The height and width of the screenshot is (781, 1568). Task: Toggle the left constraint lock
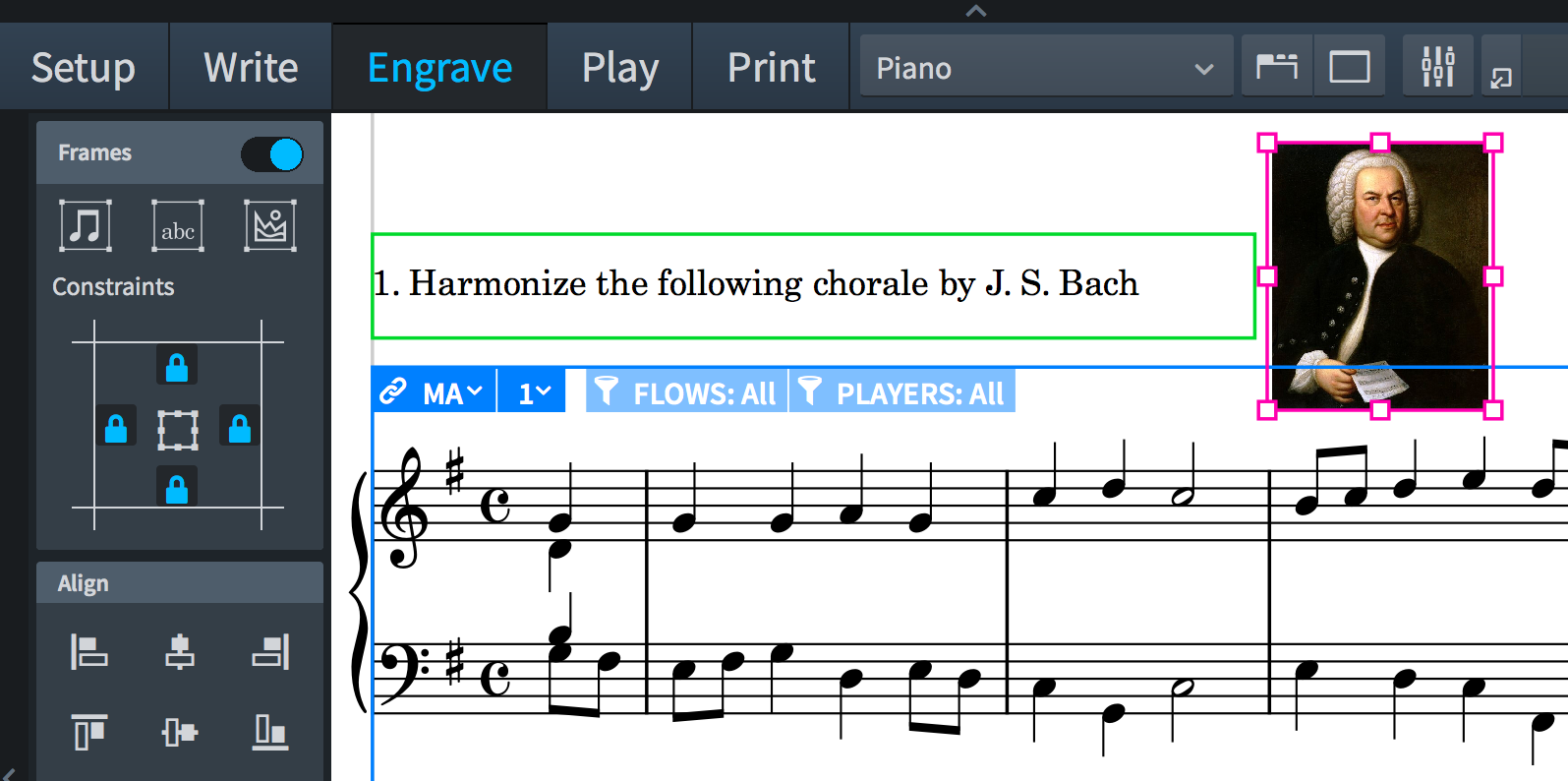coord(116,428)
